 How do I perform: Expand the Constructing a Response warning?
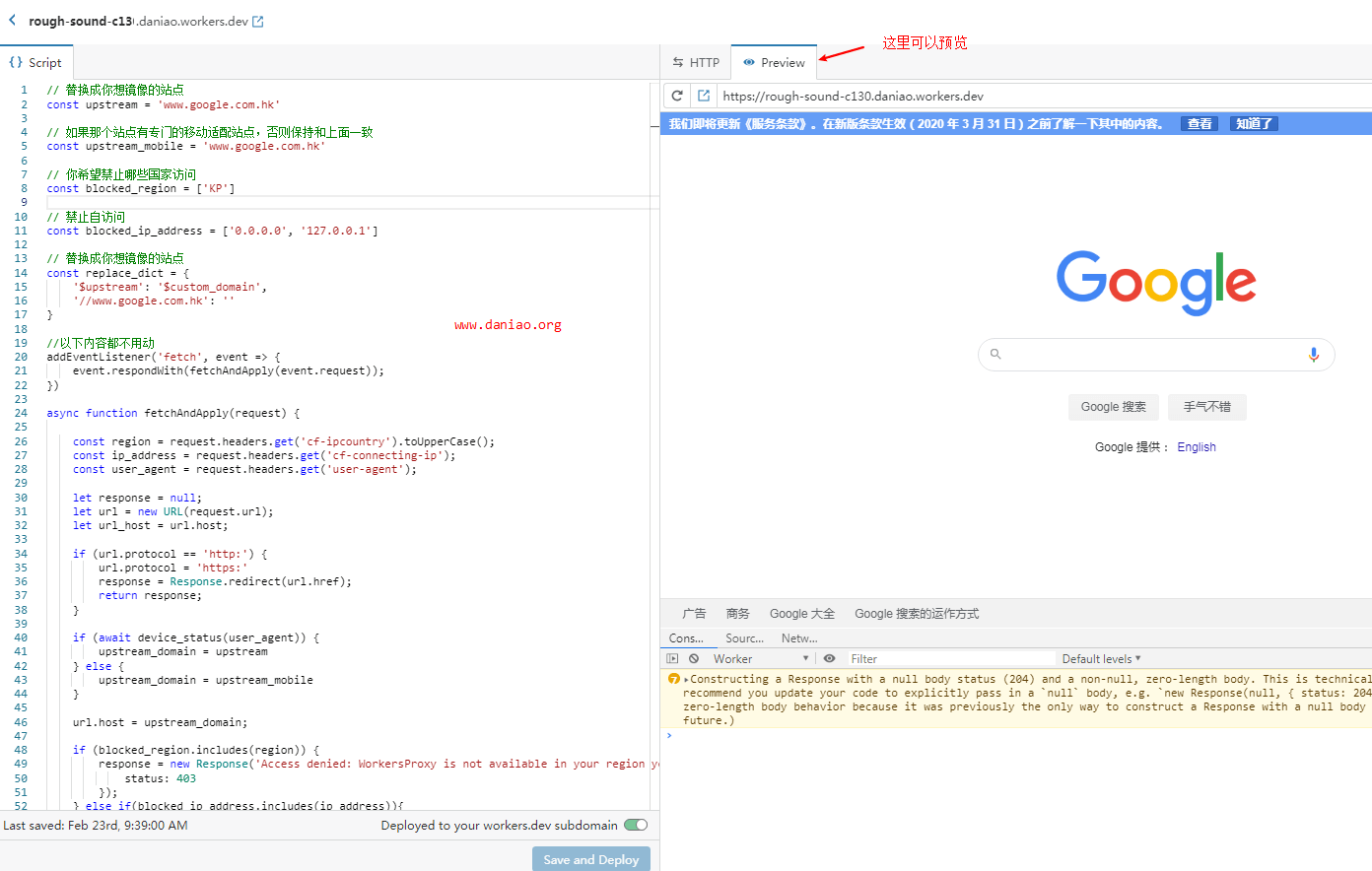click(686, 680)
